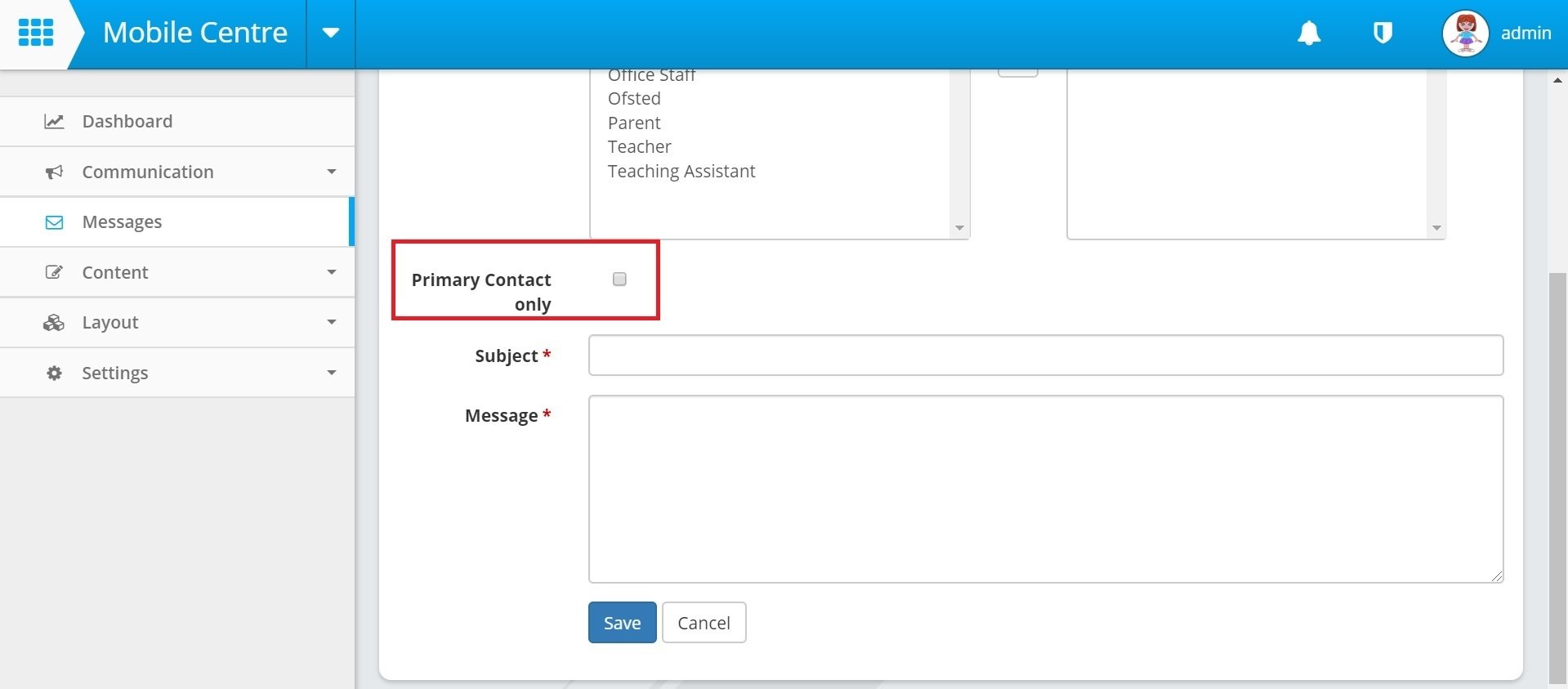Click the Message textarea resize handle
The width and height of the screenshot is (1568, 689).
coord(1496,576)
